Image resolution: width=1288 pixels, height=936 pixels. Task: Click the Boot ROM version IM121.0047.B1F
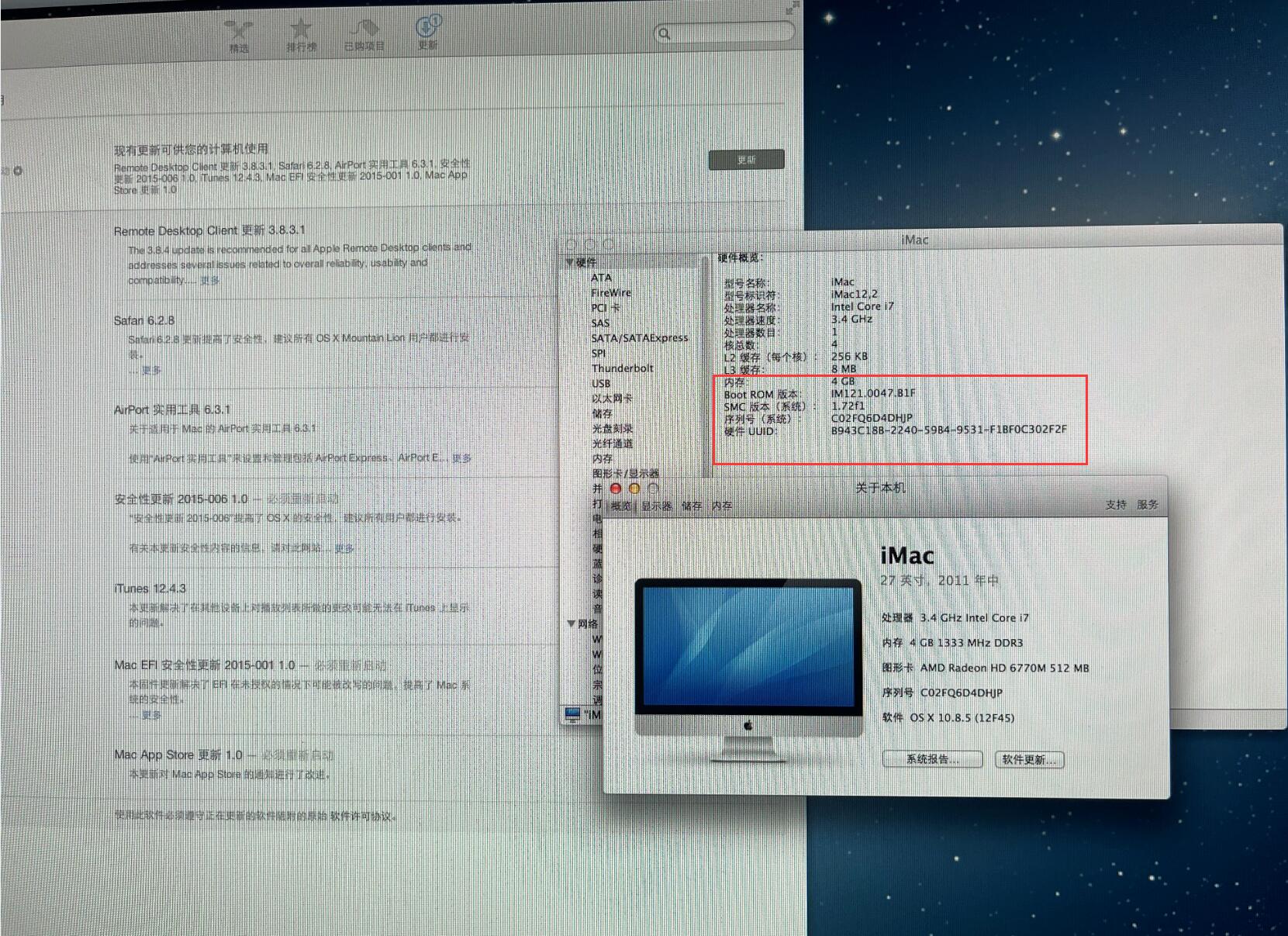click(873, 393)
